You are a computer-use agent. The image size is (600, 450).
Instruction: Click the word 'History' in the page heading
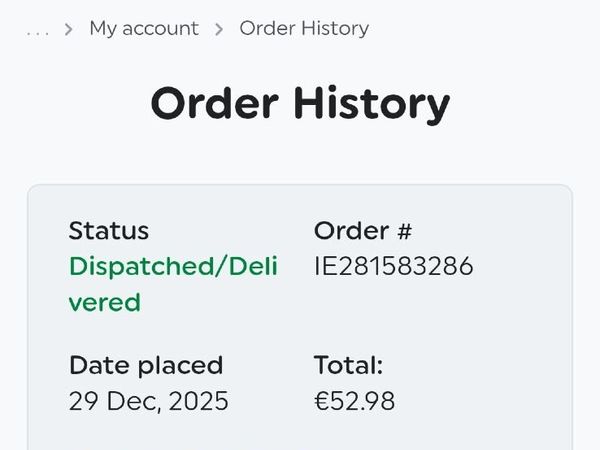point(376,103)
